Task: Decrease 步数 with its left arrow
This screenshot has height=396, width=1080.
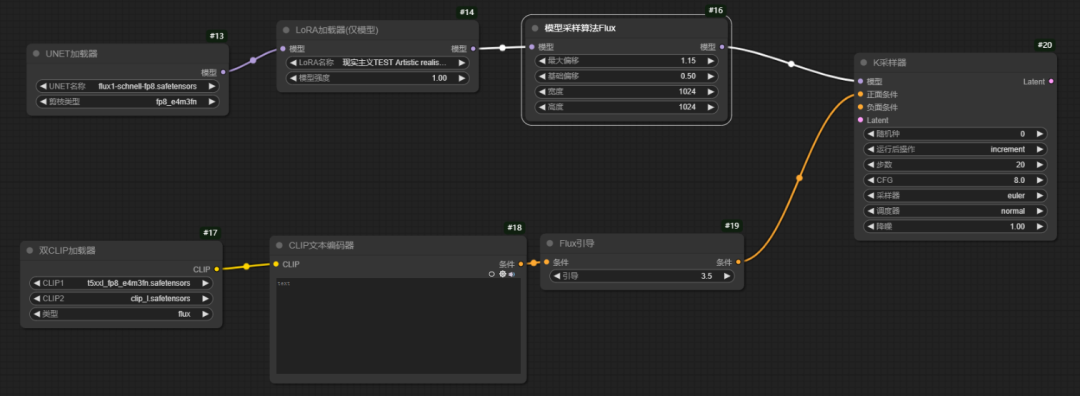Action: tap(870, 165)
